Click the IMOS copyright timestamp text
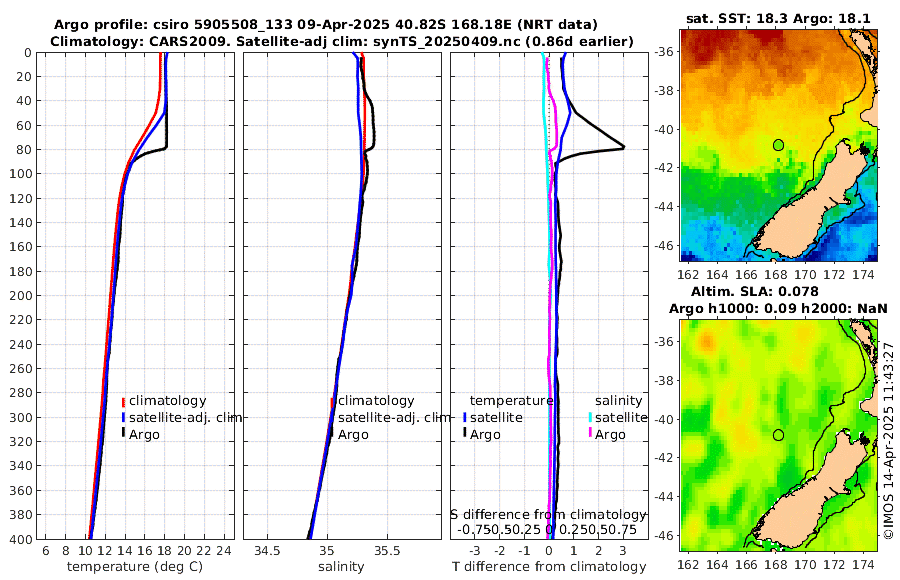The height and width of the screenshot is (580, 900). tap(888, 441)
